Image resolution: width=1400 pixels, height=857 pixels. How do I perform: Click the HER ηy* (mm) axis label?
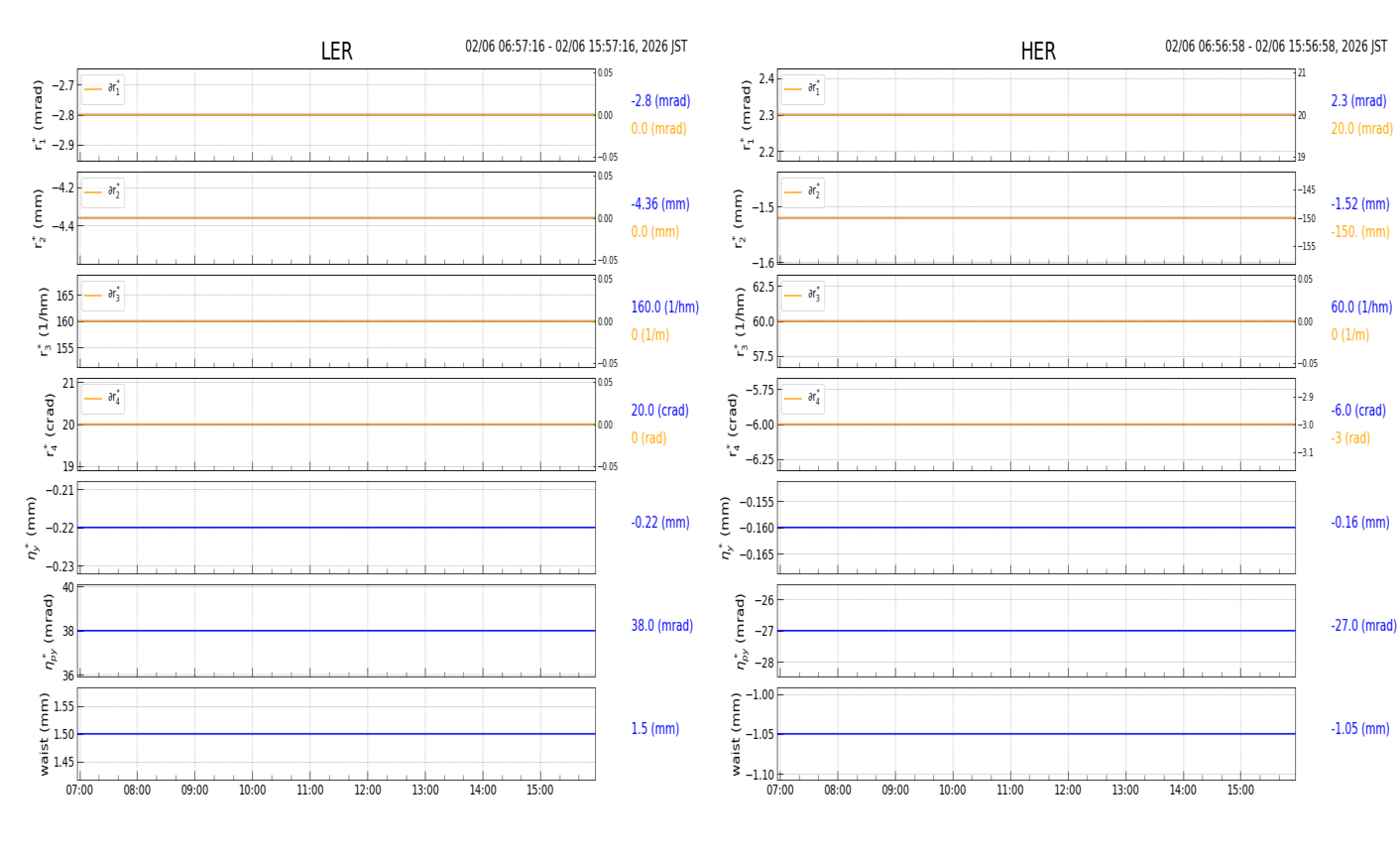pos(725,528)
